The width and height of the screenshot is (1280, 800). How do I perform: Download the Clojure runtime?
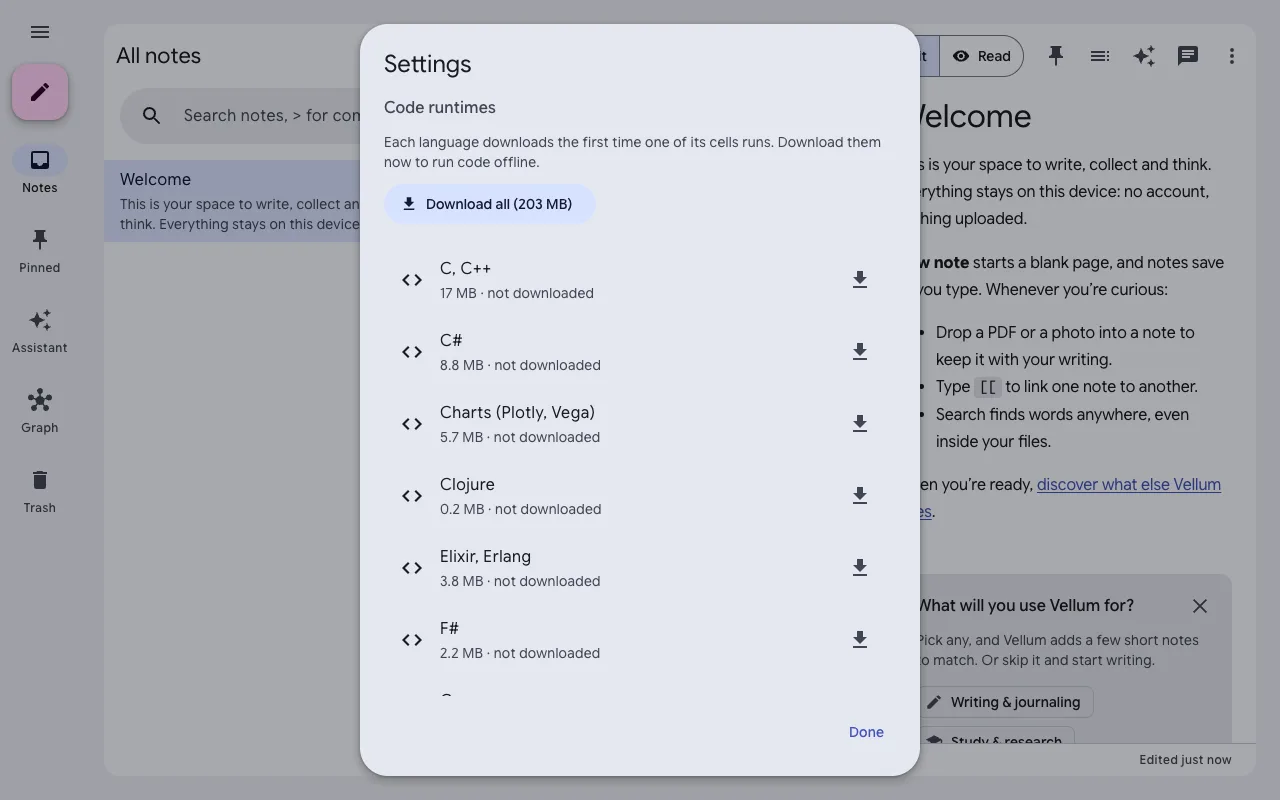[x=859, y=496]
